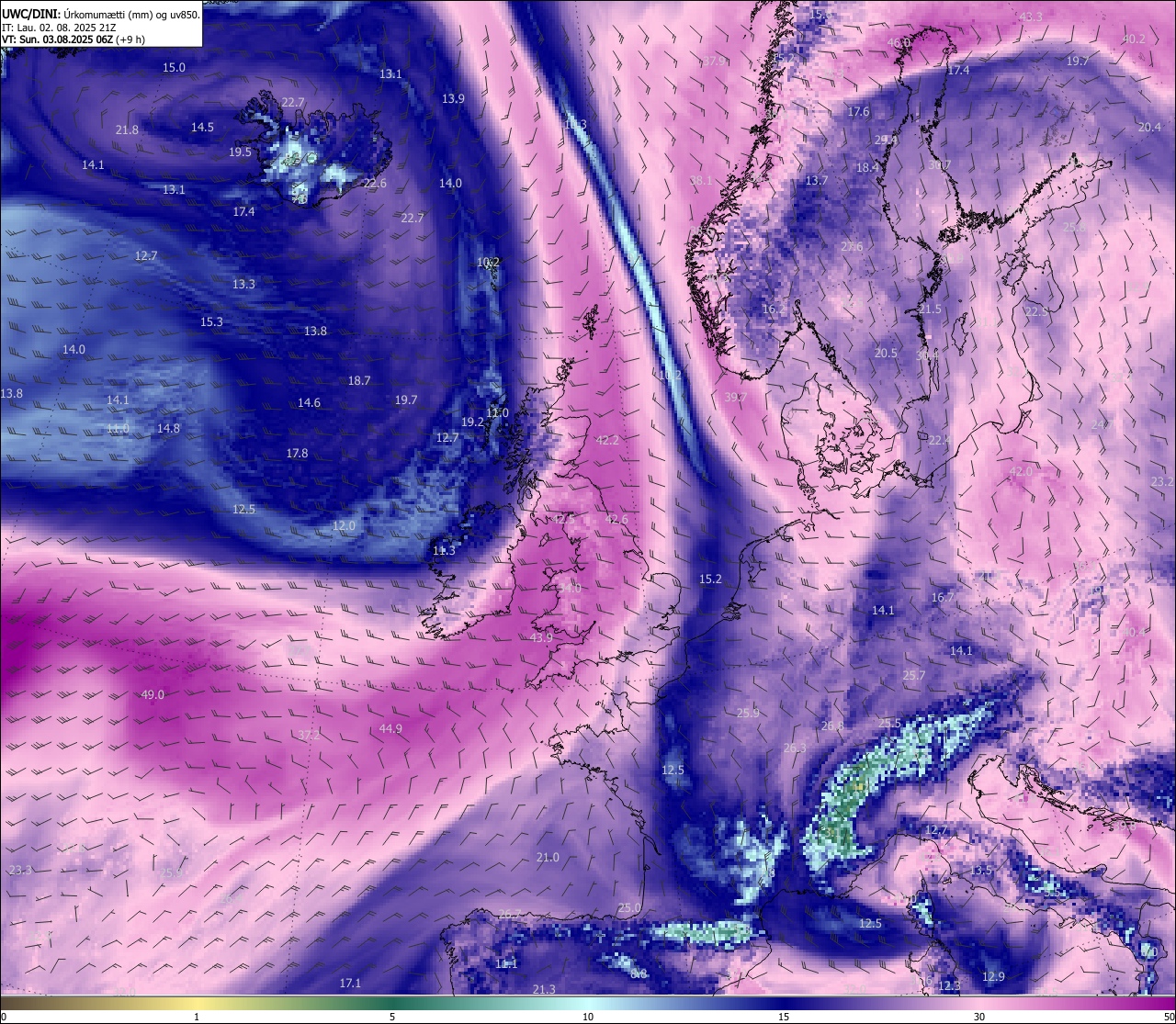Click the value label "20.4" on the map
Viewport: 1176px width, 1024px height.
pyautogui.click(x=1149, y=128)
